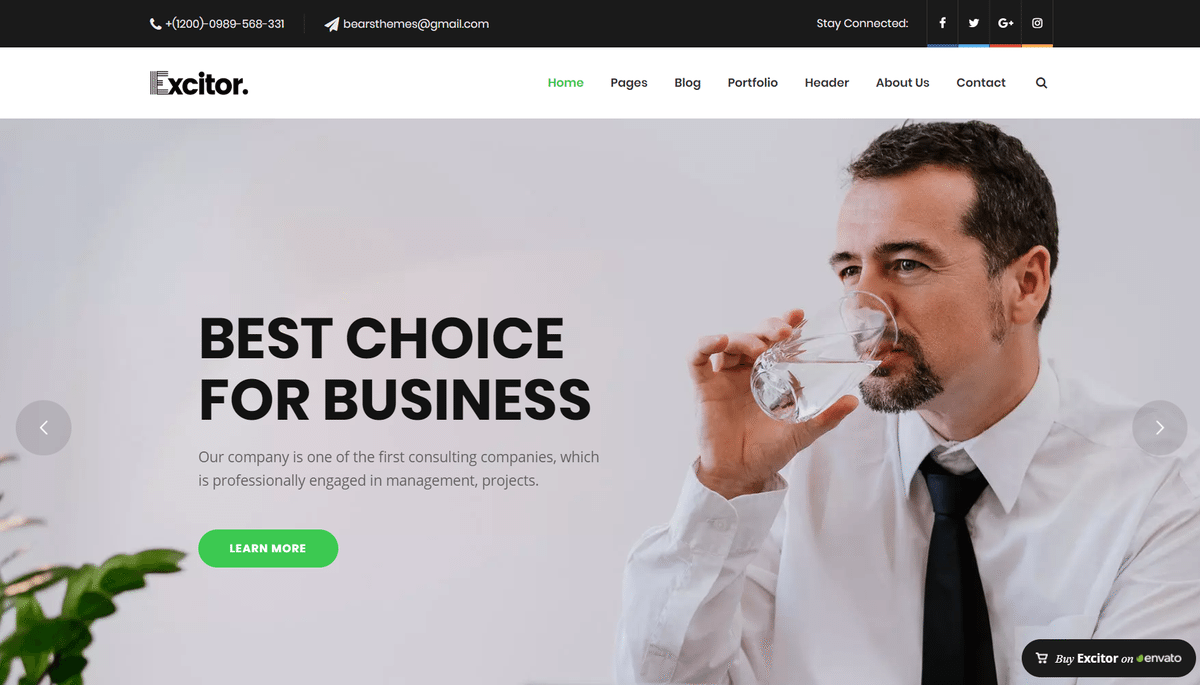Image resolution: width=1200 pixels, height=685 pixels.
Task: Select the Blog menu item
Action: tap(688, 83)
